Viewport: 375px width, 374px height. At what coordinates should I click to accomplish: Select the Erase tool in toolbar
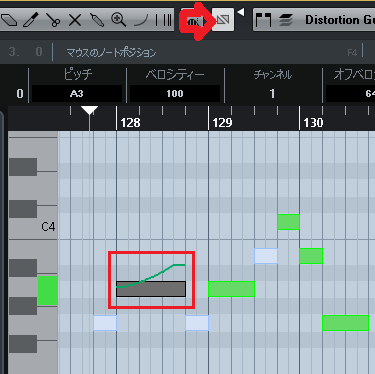point(9,20)
